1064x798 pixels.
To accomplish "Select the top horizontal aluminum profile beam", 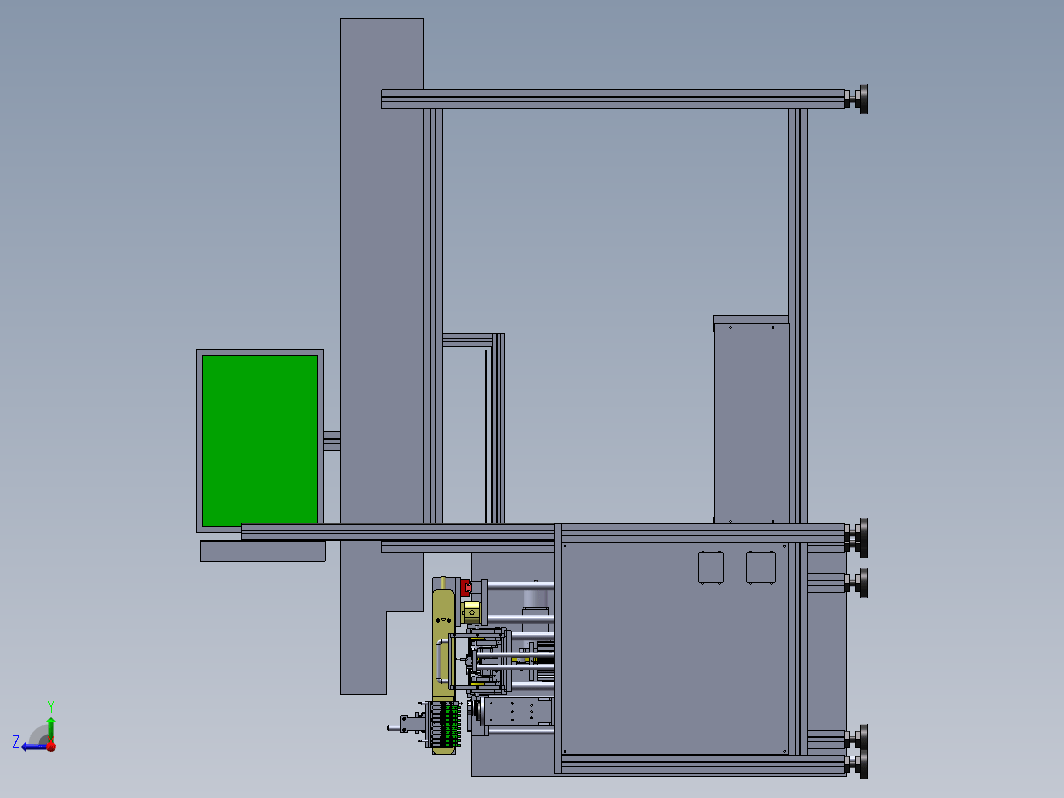I will pyautogui.click(x=613, y=99).
